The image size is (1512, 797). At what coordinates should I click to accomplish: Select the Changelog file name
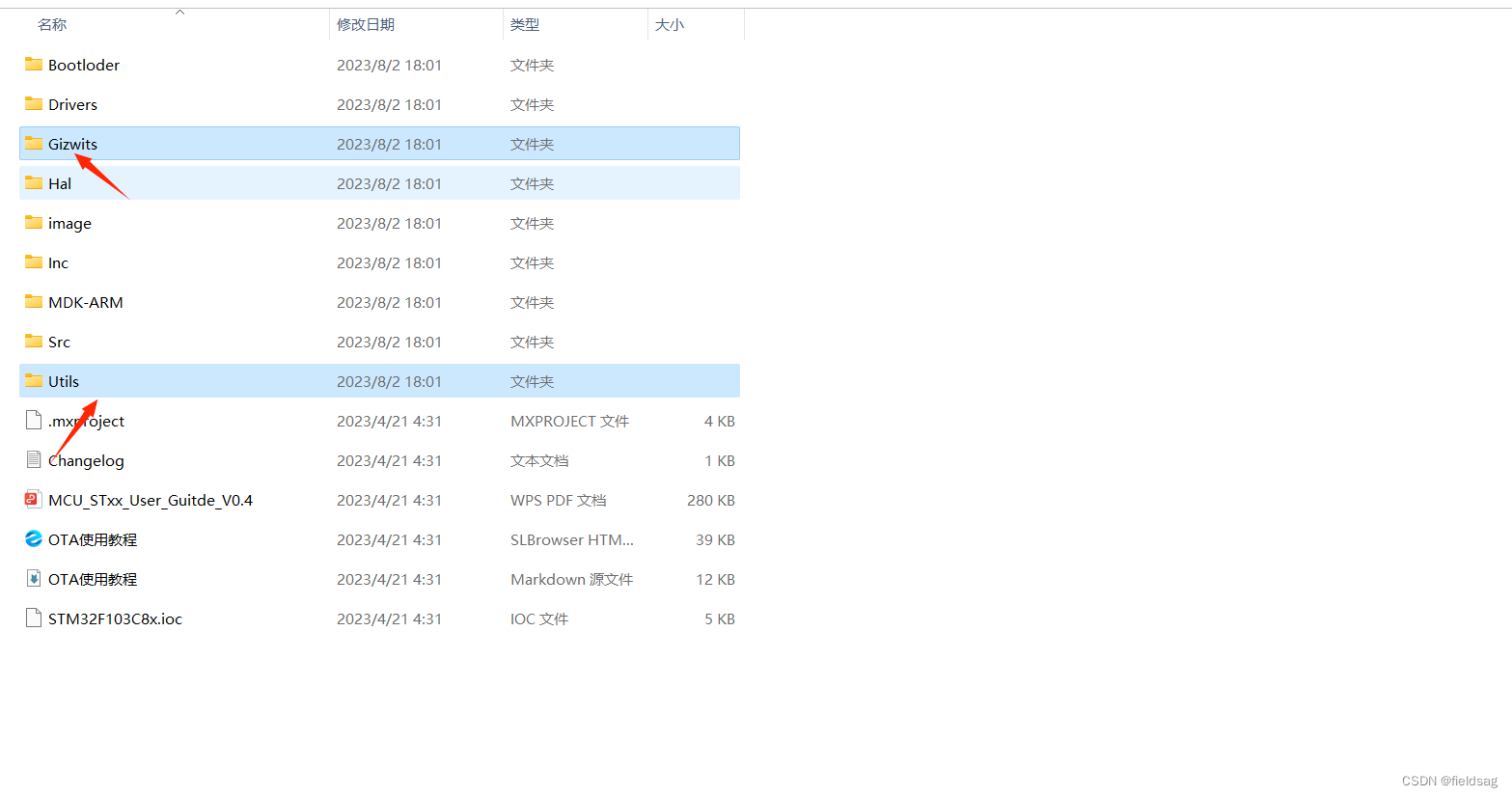tap(86, 461)
